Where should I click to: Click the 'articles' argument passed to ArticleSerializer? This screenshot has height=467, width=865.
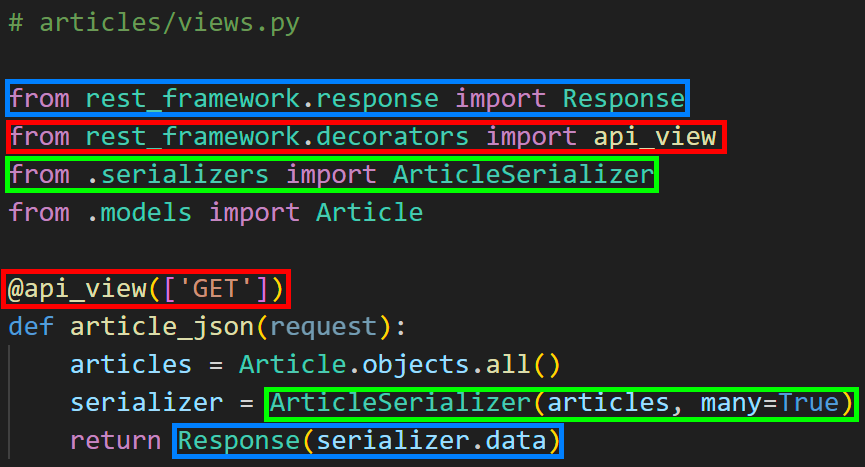point(608,402)
